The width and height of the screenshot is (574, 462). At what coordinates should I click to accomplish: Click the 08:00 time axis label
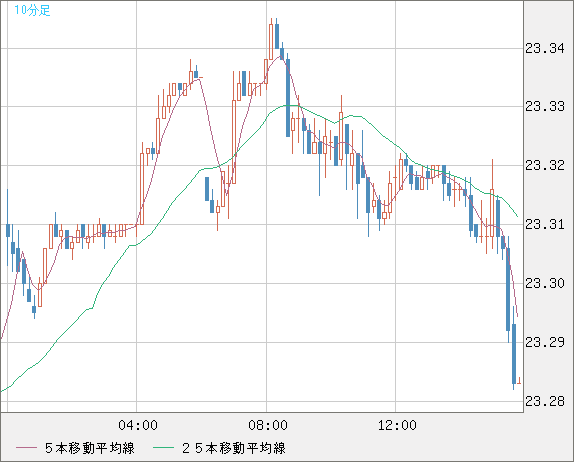click(268, 425)
